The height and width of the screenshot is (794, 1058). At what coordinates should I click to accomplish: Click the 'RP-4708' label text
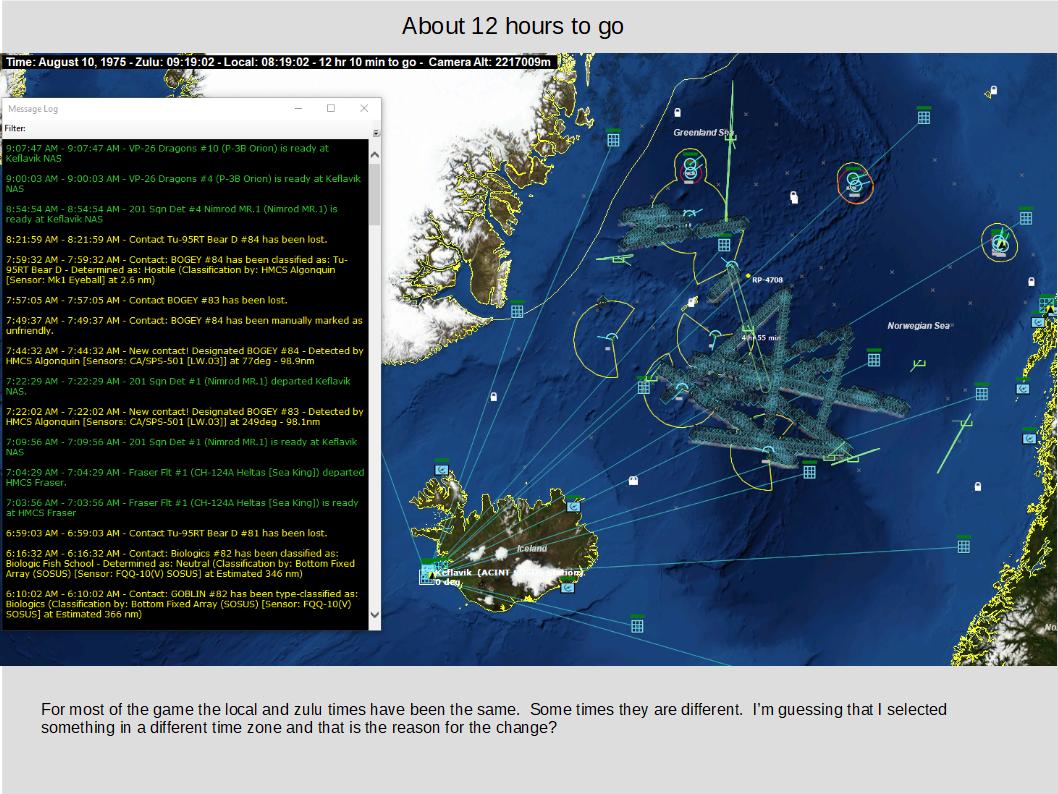pyautogui.click(x=768, y=279)
